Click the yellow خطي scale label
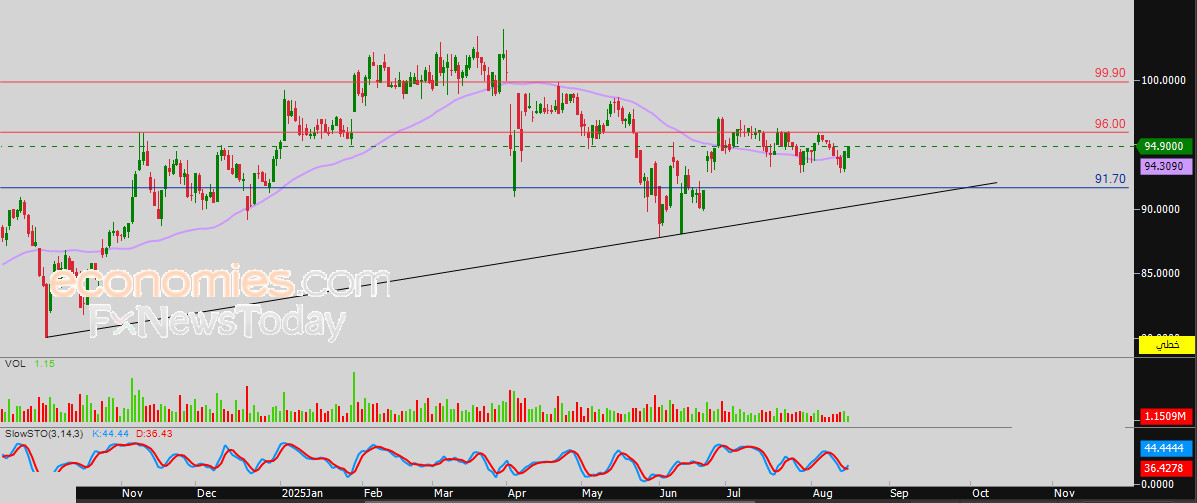 [1166, 346]
